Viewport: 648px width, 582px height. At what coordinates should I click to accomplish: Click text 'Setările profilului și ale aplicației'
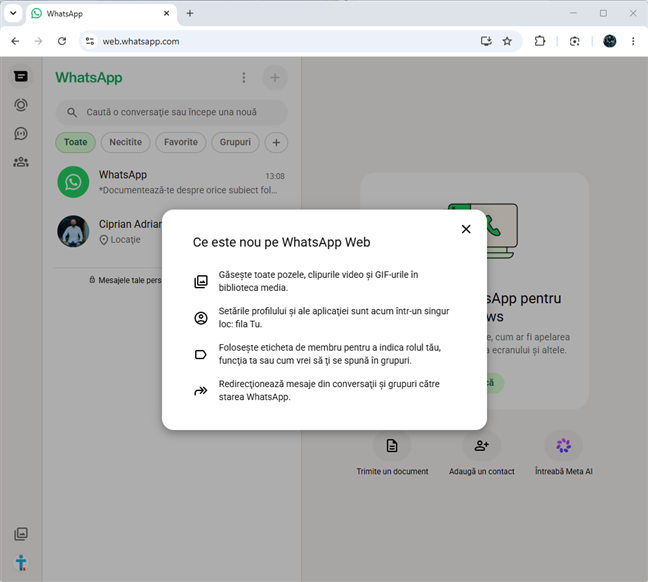tap(284, 311)
